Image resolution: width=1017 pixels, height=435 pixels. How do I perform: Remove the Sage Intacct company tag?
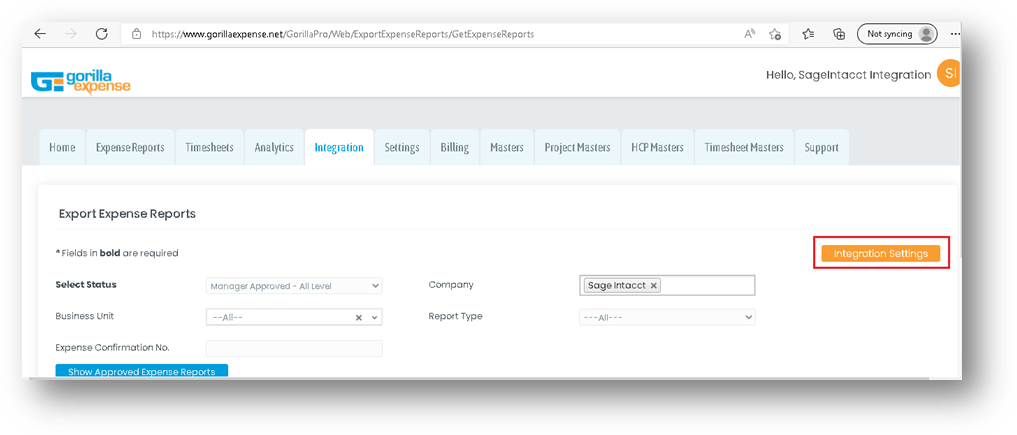[x=654, y=285]
